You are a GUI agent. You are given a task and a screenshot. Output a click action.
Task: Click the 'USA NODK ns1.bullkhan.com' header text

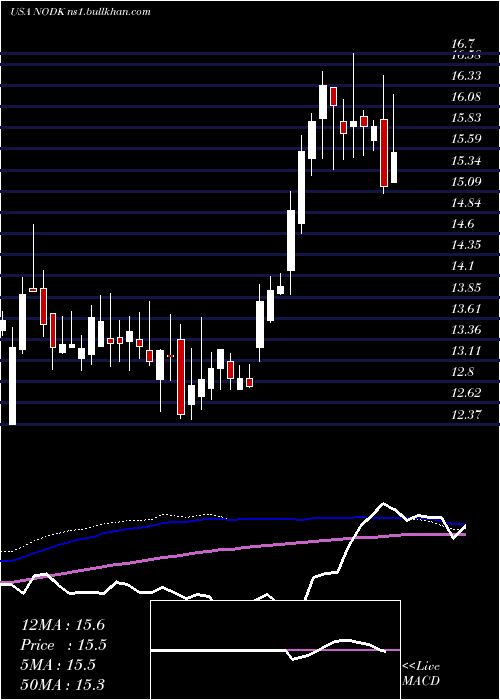pyautogui.click(x=80, y=12)
